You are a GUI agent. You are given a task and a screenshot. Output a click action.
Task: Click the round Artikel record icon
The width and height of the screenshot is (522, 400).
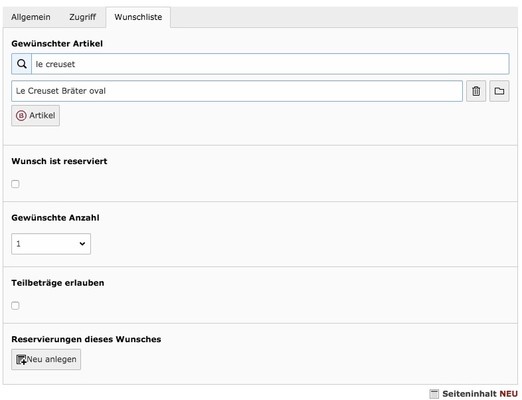point(21,116)
